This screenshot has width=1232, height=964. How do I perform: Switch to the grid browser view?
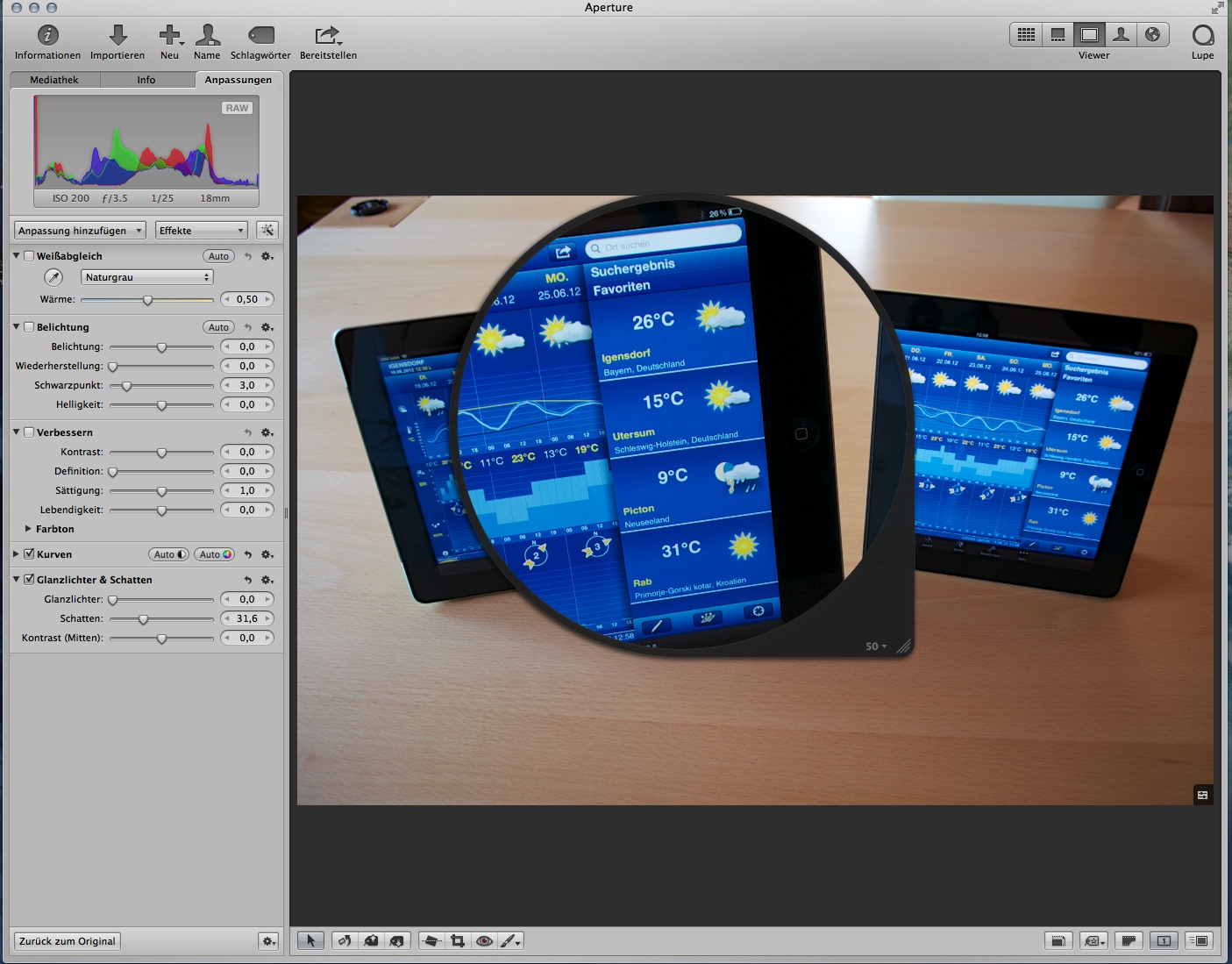1026,35
